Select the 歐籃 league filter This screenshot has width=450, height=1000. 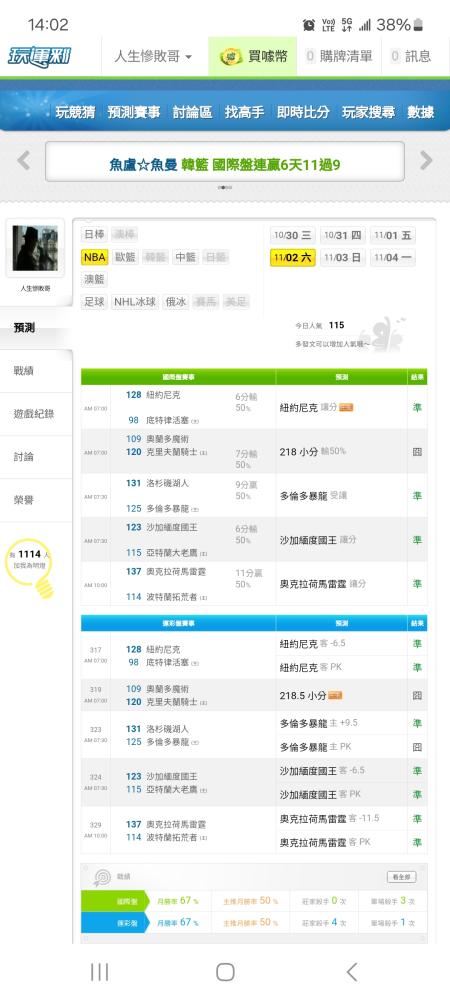pyautogui.click(x=125, y=257)
